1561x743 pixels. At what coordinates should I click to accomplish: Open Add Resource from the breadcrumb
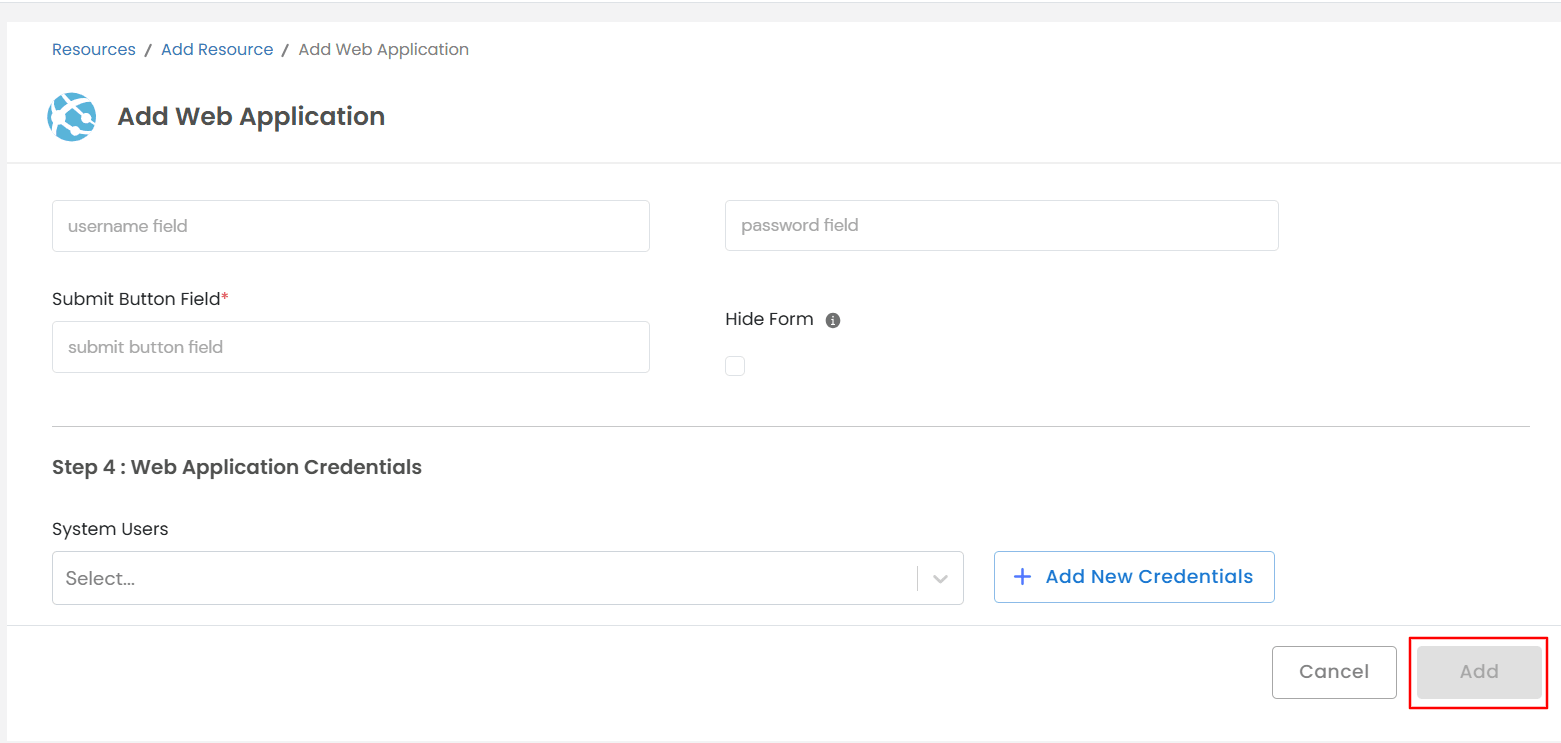217,49
